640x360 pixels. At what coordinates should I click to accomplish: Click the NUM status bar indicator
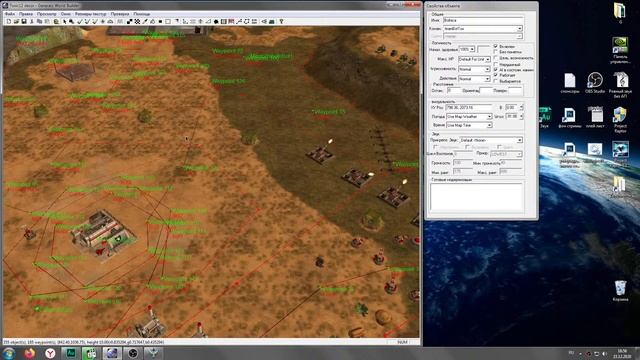[402, 342]
